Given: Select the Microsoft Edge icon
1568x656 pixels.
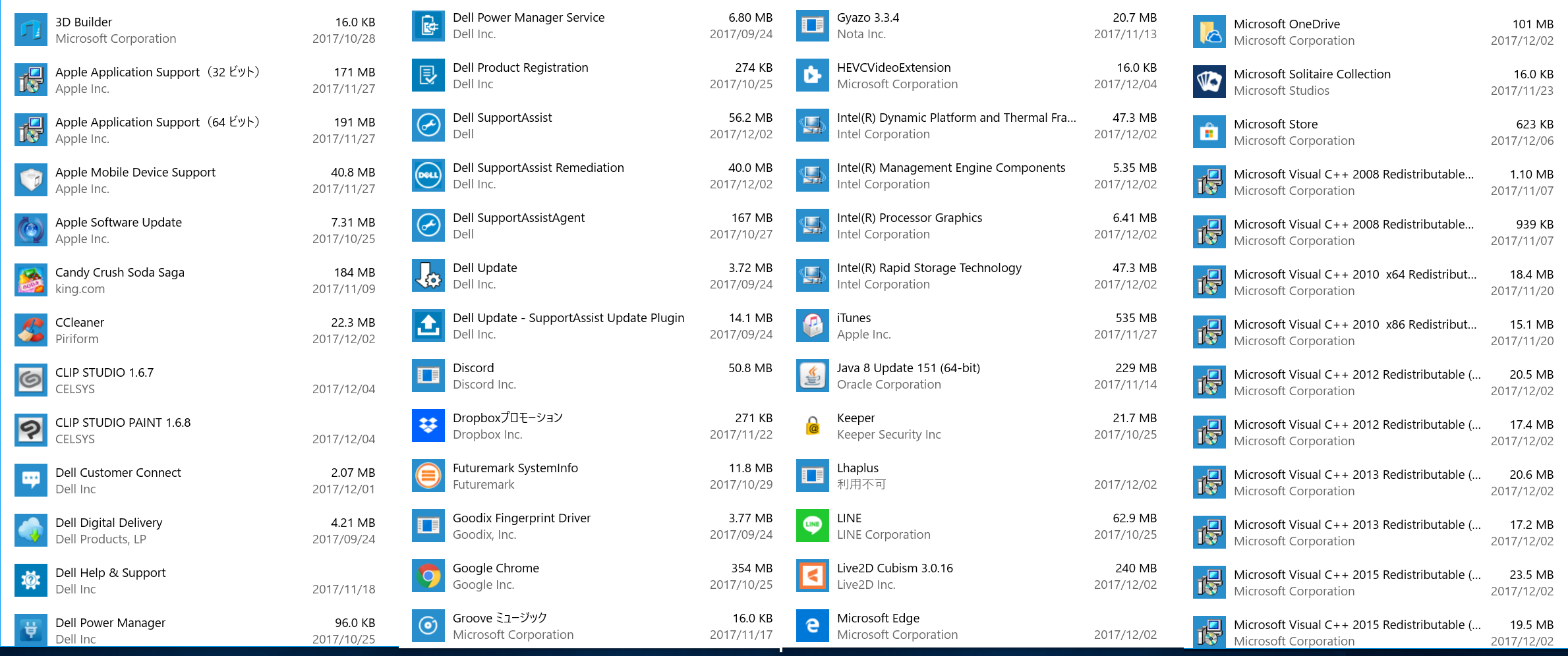Looking at the screenshot, I should pos(813,626).
